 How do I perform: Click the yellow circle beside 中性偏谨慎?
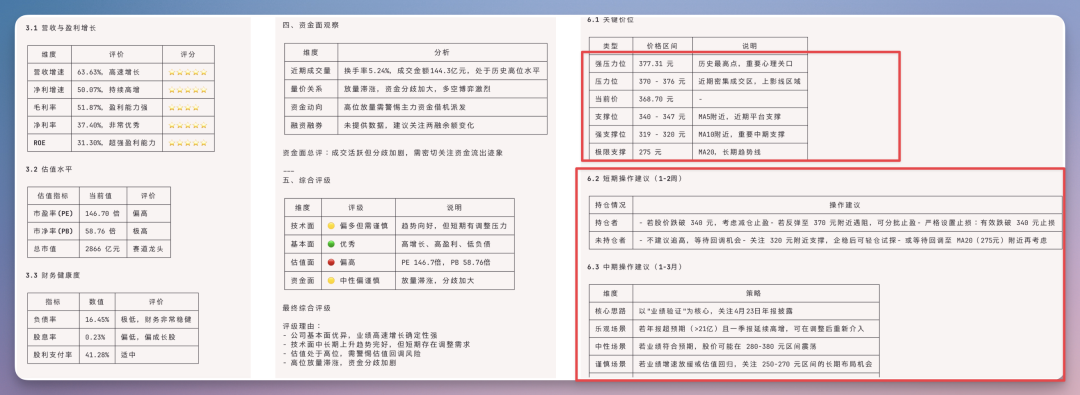pyautogui.click(x=331, y=281)
